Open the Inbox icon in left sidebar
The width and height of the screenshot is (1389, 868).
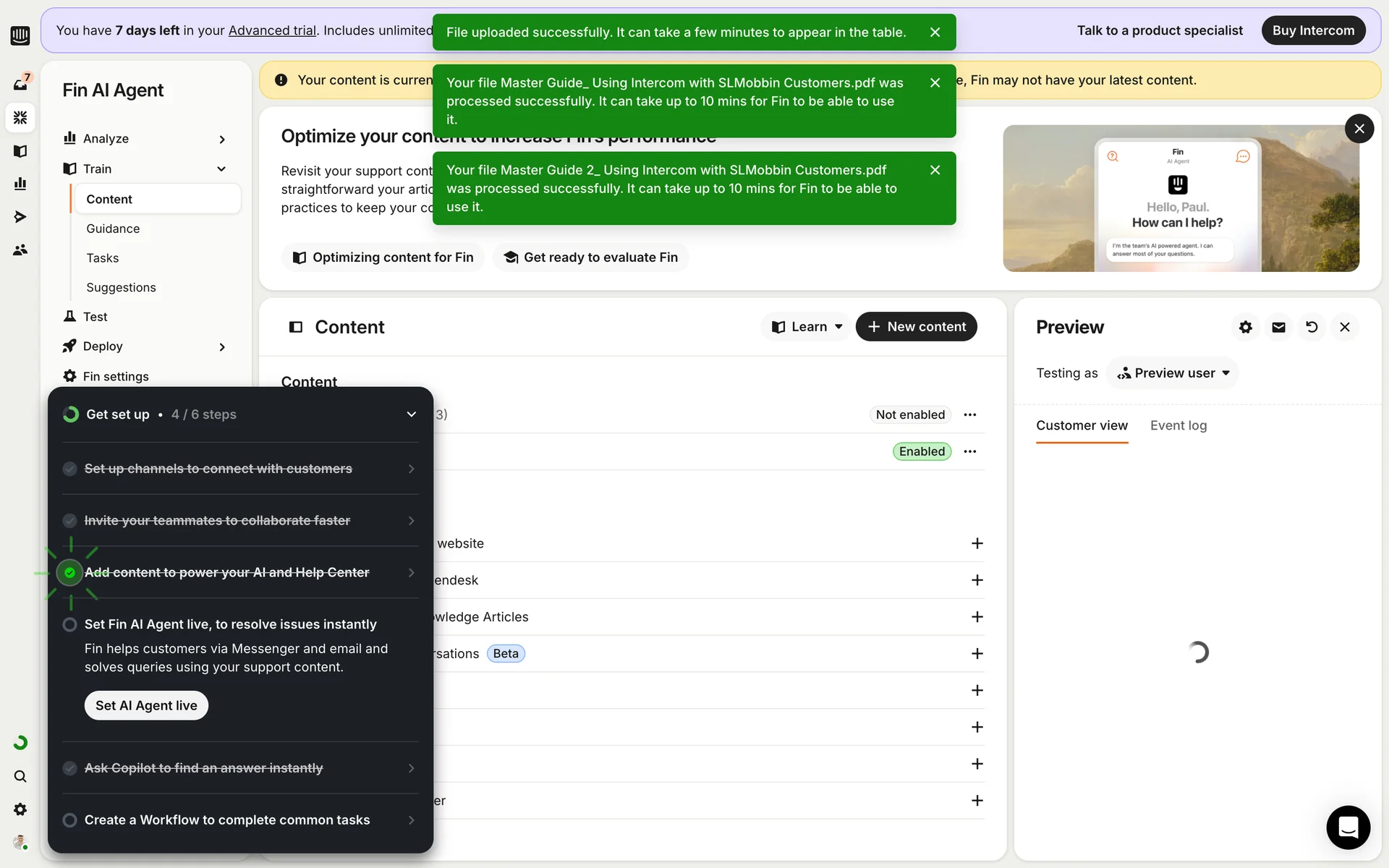click(20, 84)
